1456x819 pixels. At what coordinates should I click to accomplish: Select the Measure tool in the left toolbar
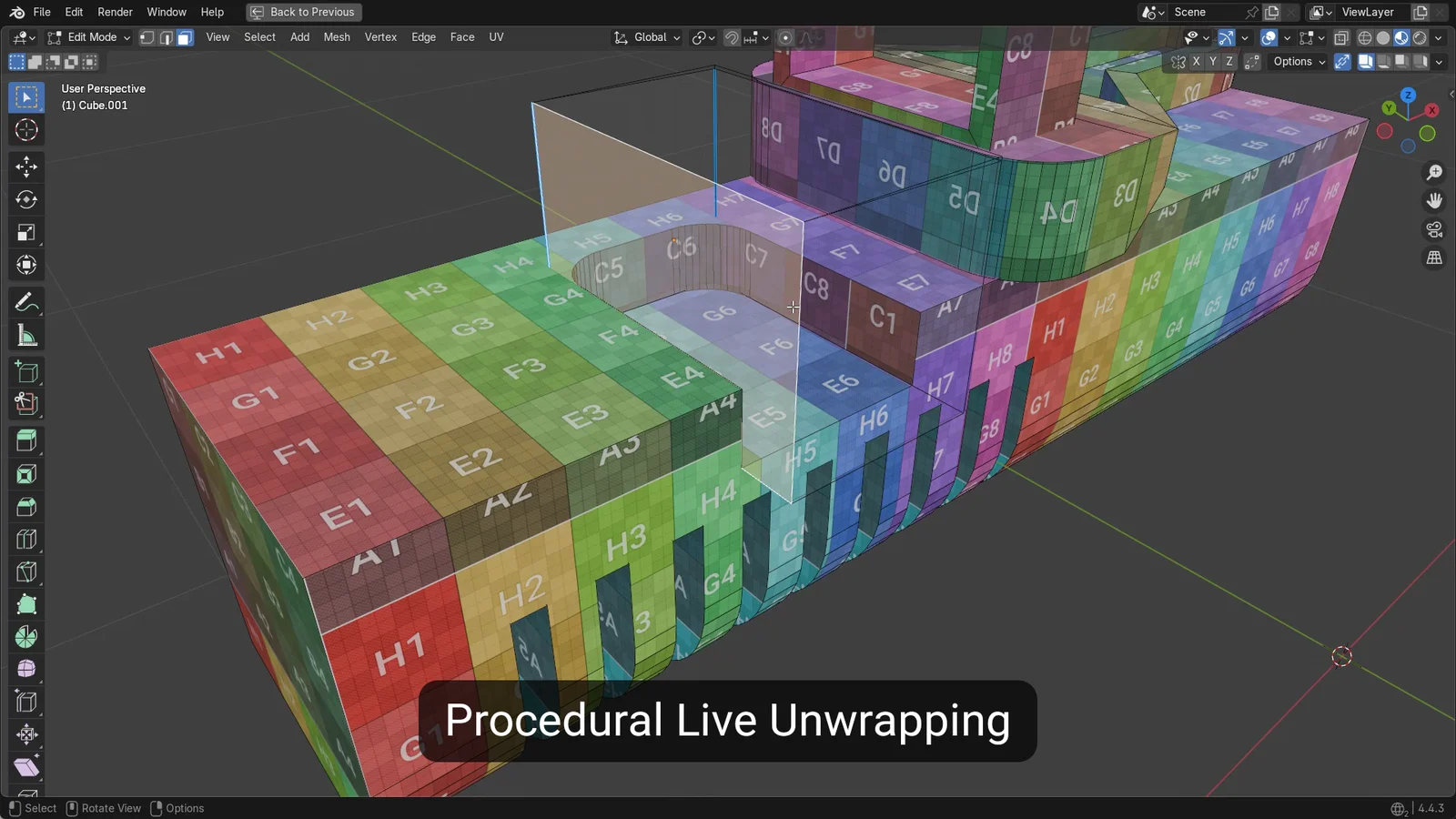25,334
